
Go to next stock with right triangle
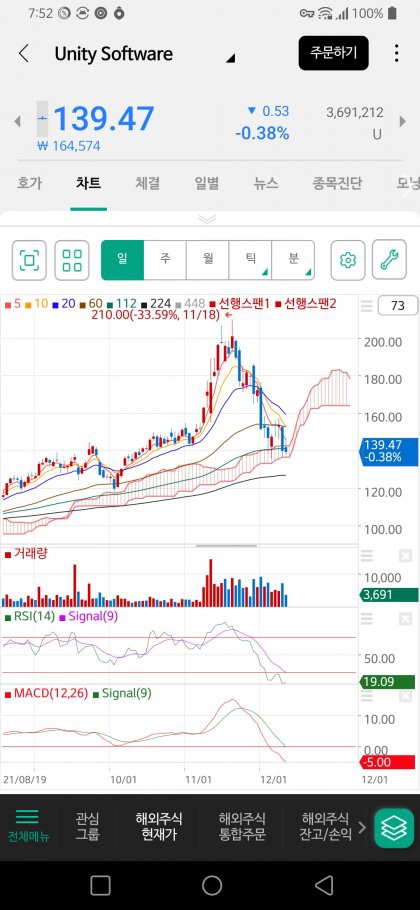[403, 122]
